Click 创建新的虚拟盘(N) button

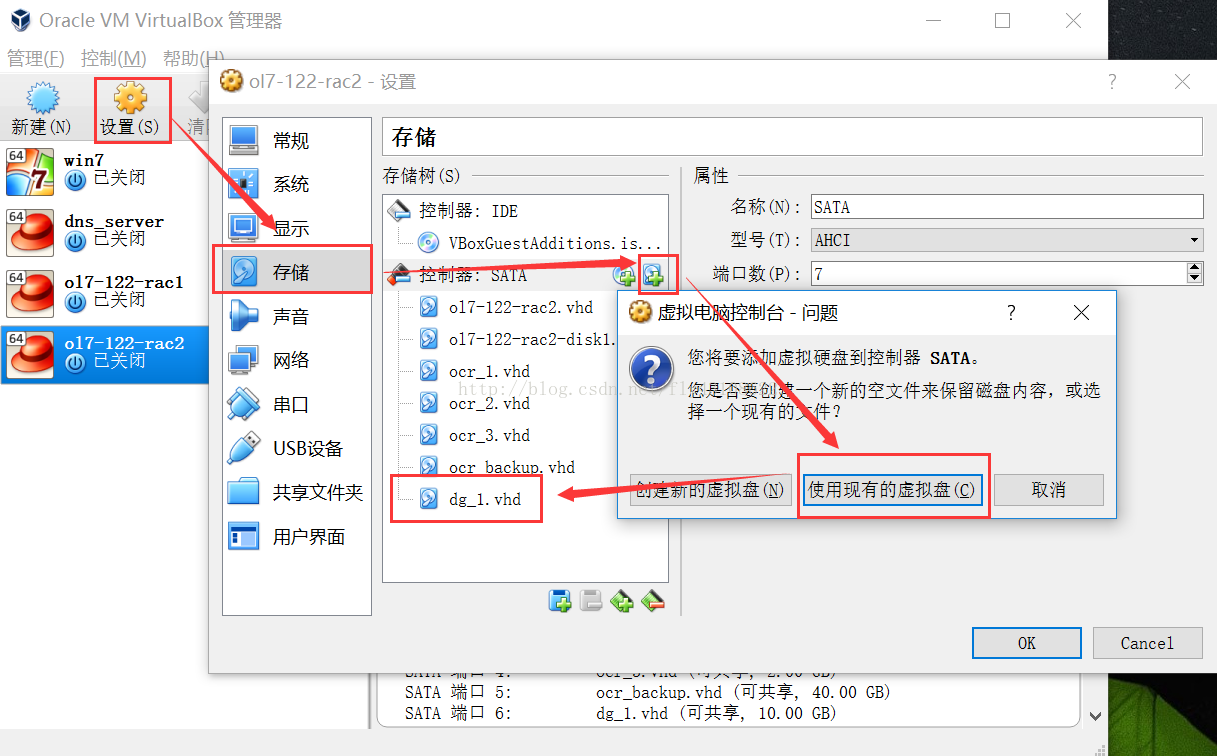[x=710, y=490]
